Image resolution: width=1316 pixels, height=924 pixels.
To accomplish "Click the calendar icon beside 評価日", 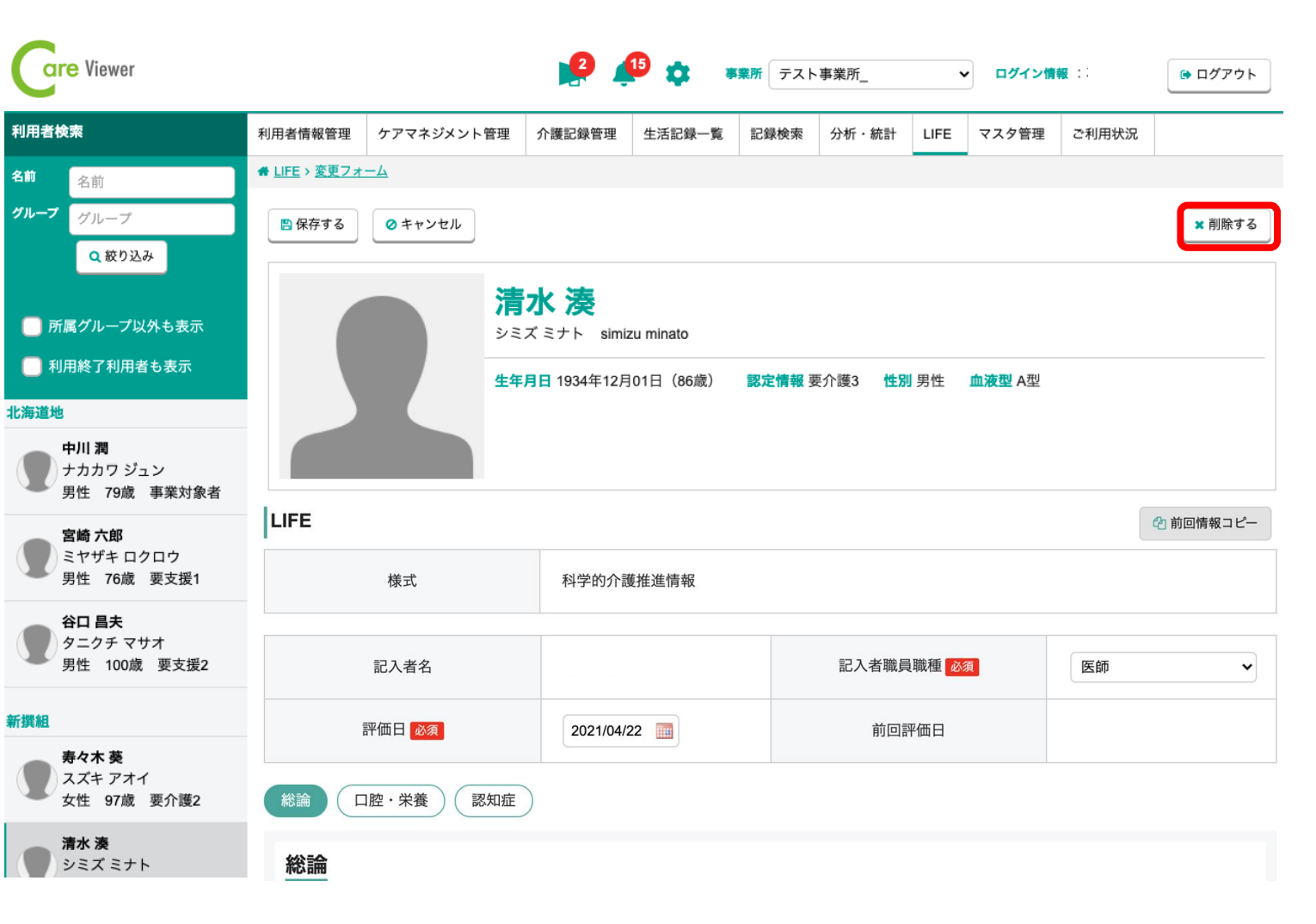I will 664,730.
